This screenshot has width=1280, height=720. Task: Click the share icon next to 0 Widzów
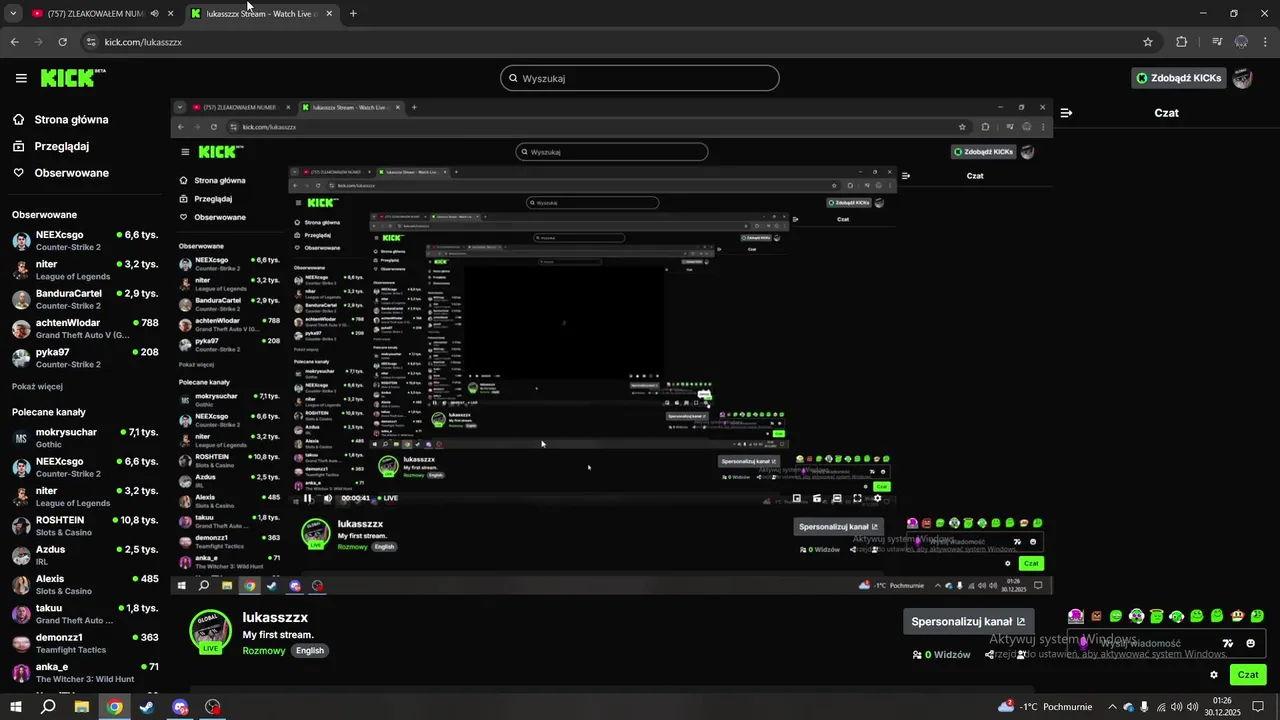989,654
